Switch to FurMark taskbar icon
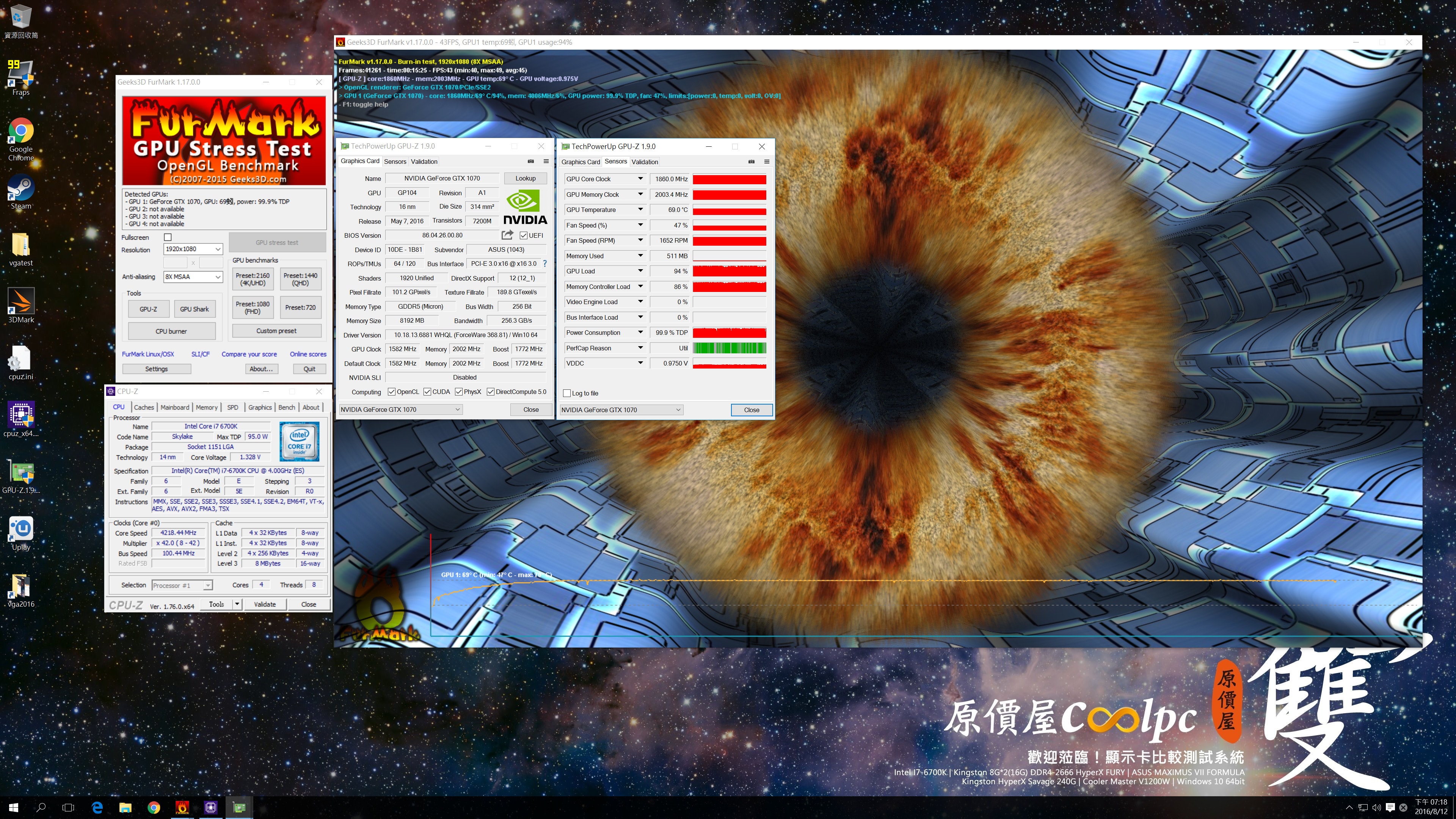The height and width of the screenshot is (819, 1456). click(x=182, y=808)
